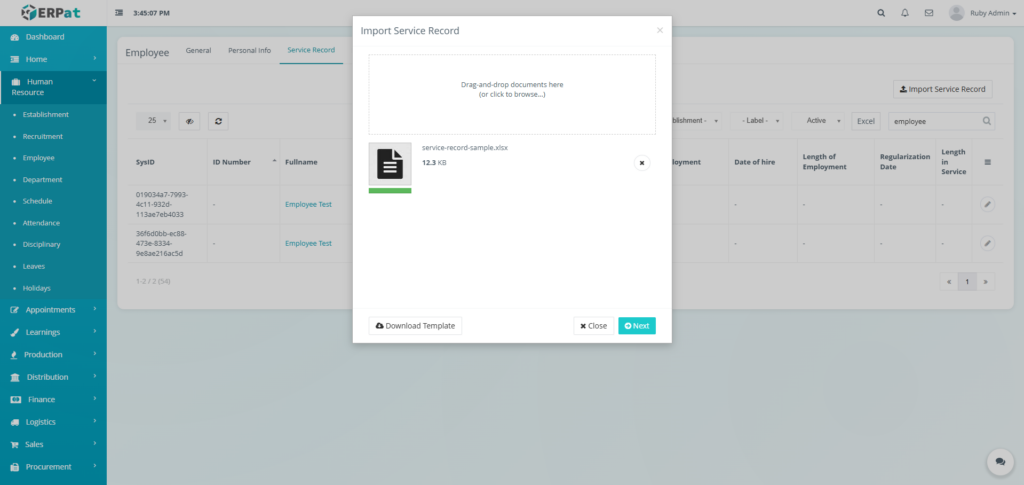
Task: Click the service-record-sample.xlsx file thumbnail
Action: [x=390, y=164]
